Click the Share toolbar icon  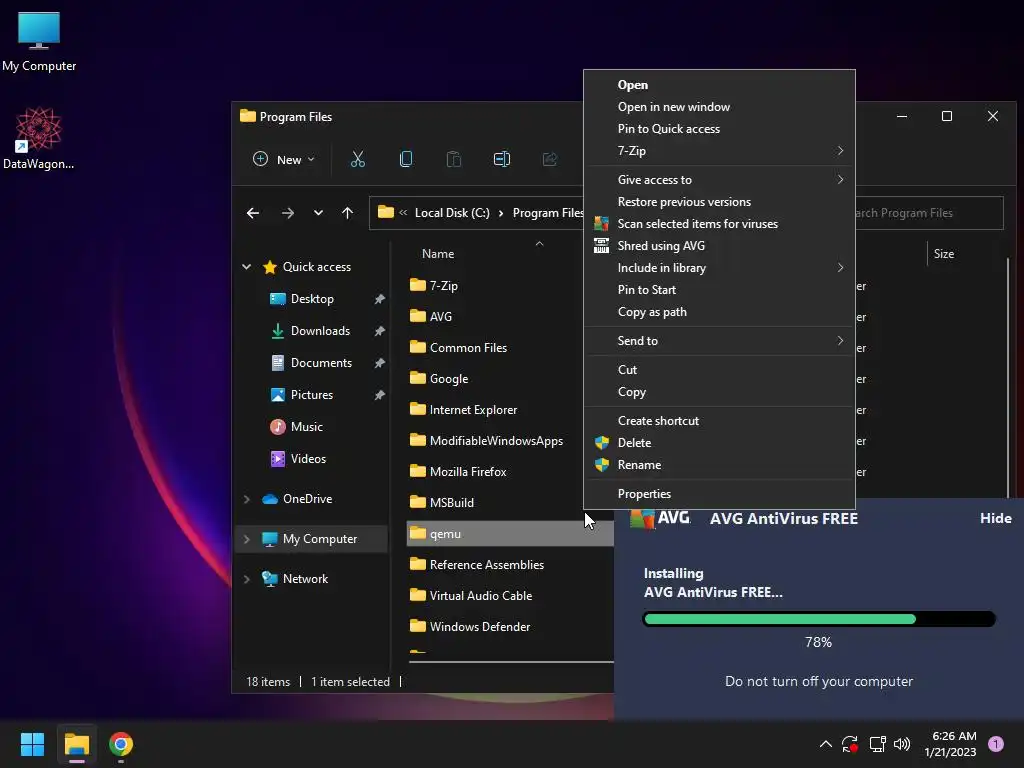[x=550, y=159]
